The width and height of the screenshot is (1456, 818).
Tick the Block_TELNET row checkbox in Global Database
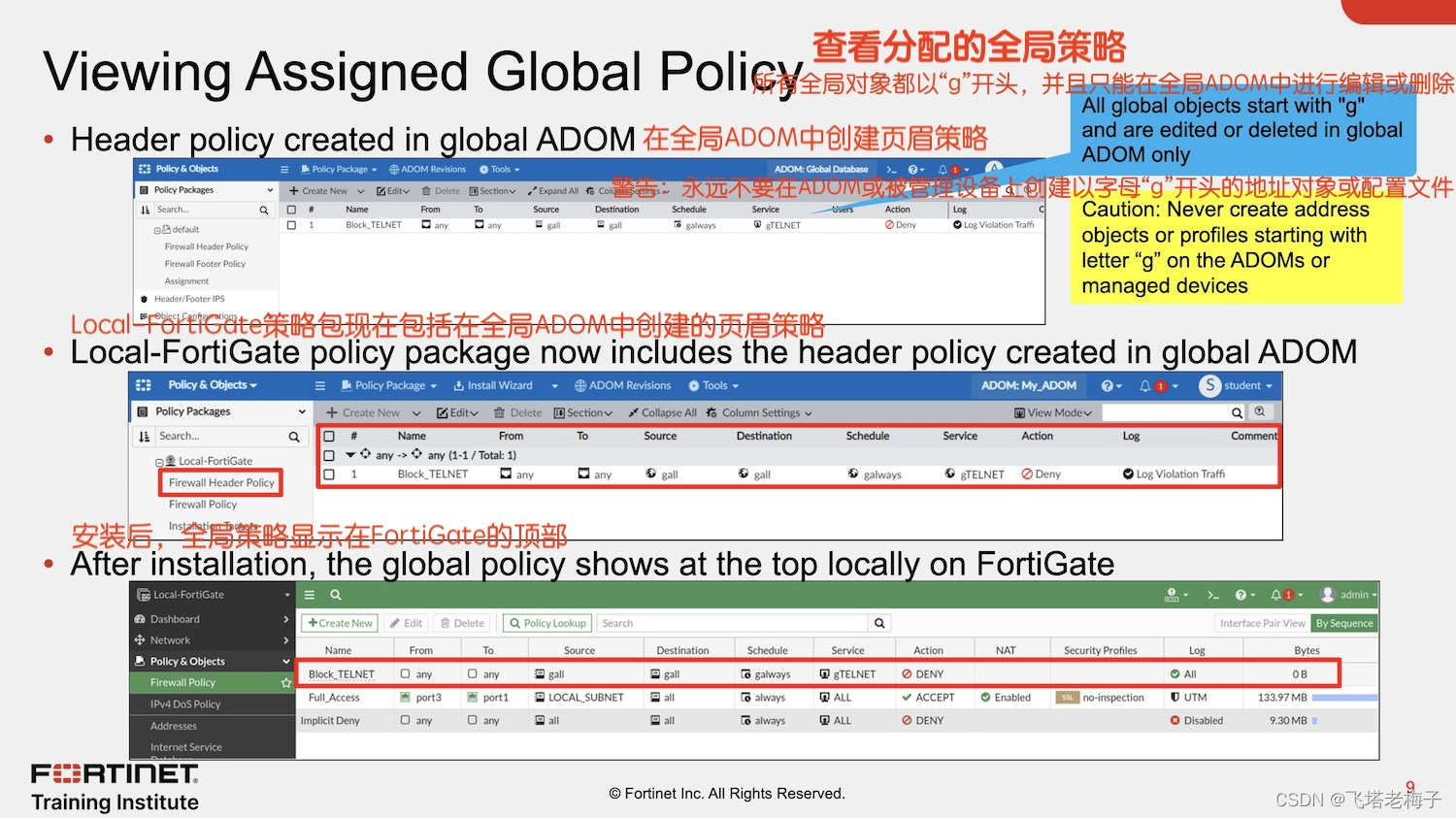click(x=291, y=225)
